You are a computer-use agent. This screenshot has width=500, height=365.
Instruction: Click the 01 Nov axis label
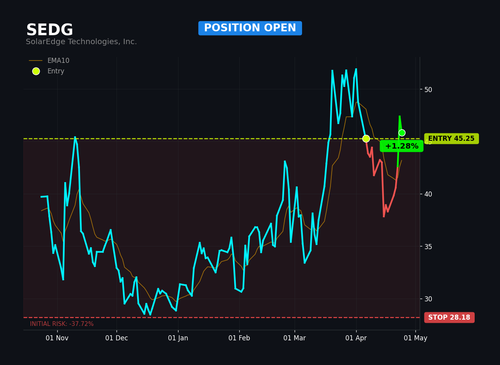click(57, 338)
